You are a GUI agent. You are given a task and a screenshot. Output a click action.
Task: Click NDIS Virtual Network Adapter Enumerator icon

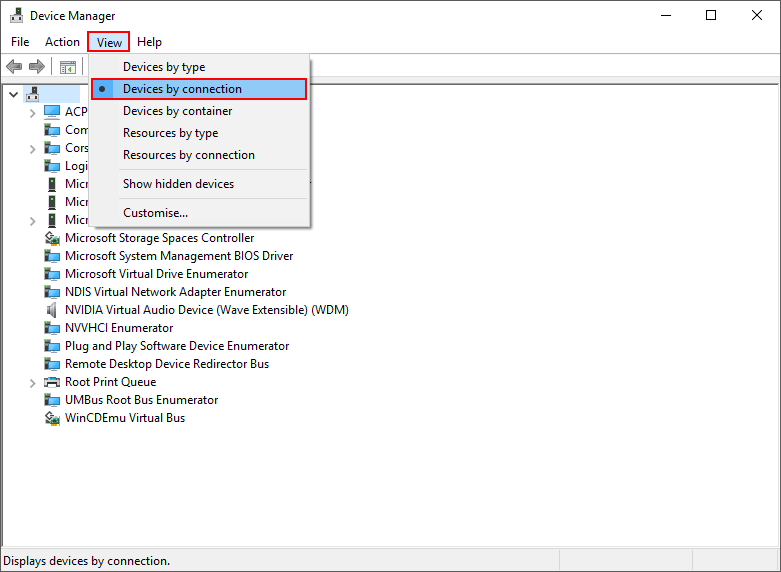pos(52,292)
